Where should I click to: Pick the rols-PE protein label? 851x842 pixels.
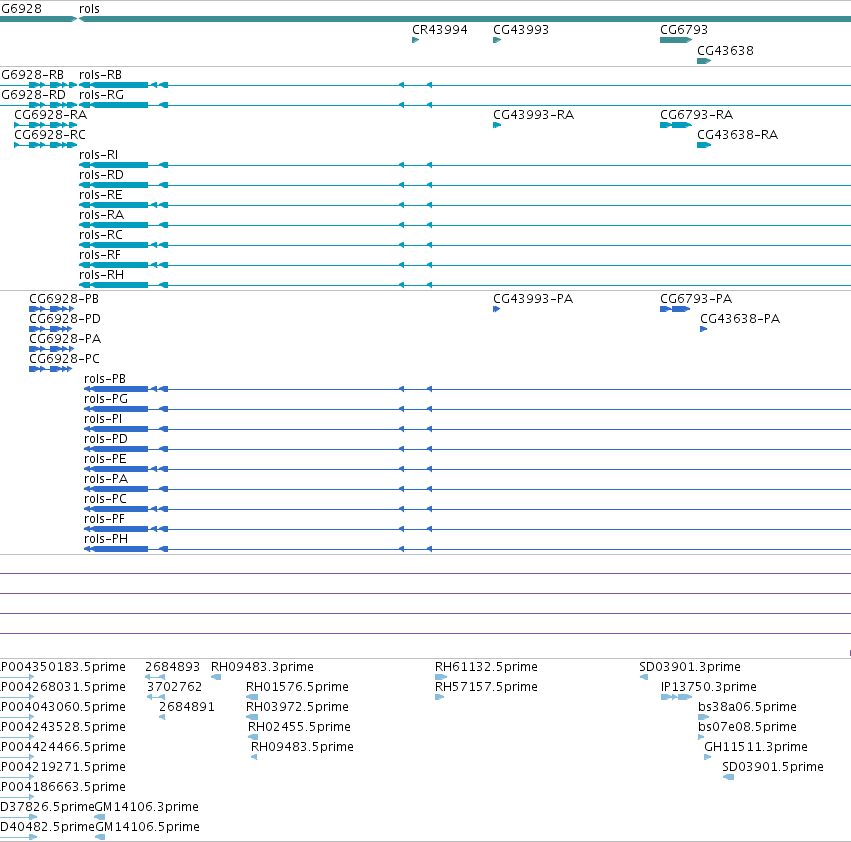105,460
